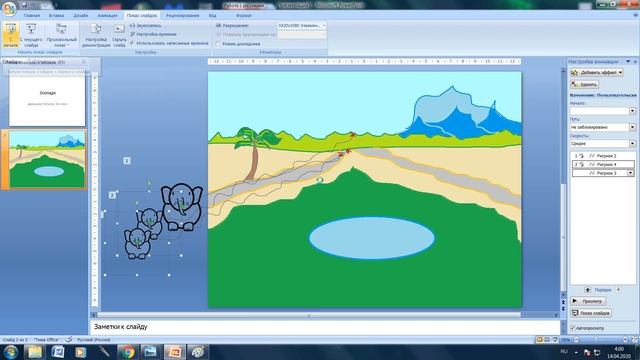Click zoom out minus button
Image resolution: width=640 pixels, height=360 pixels.
coord(576,340)
